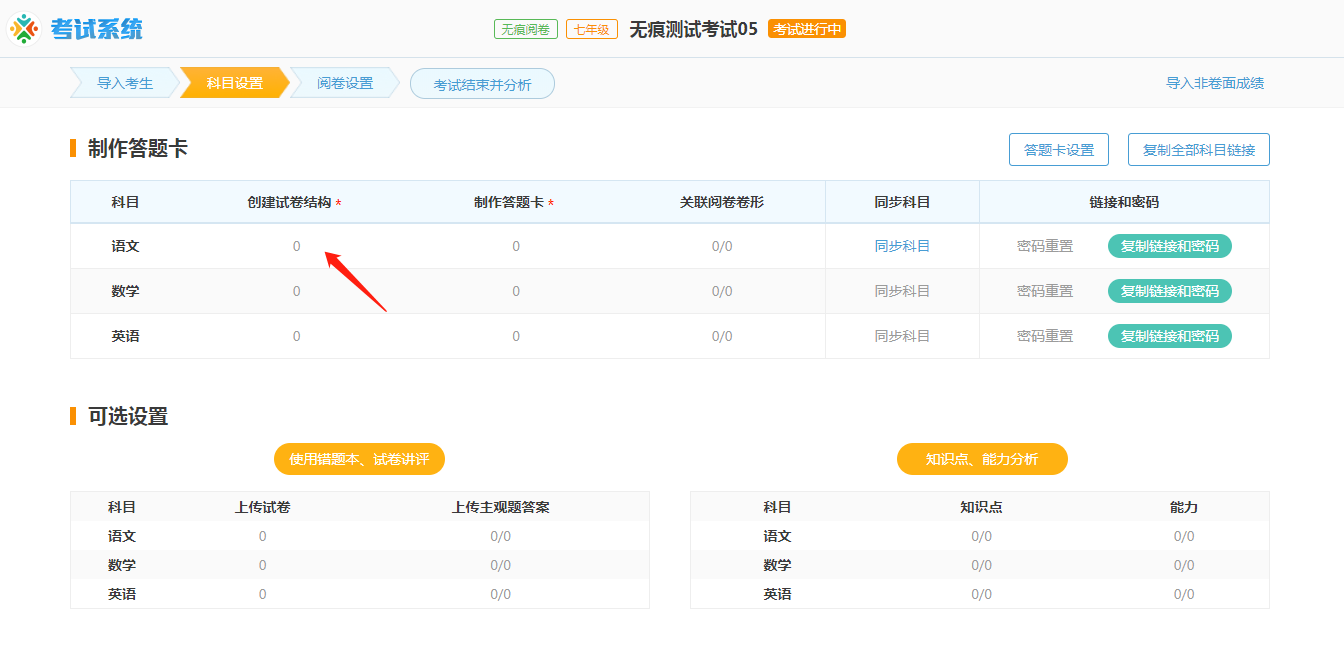Click 知识点 value for 数学
Viewport: 1344px width, 655px height.
pyautogui.click(x=982, y=565)
